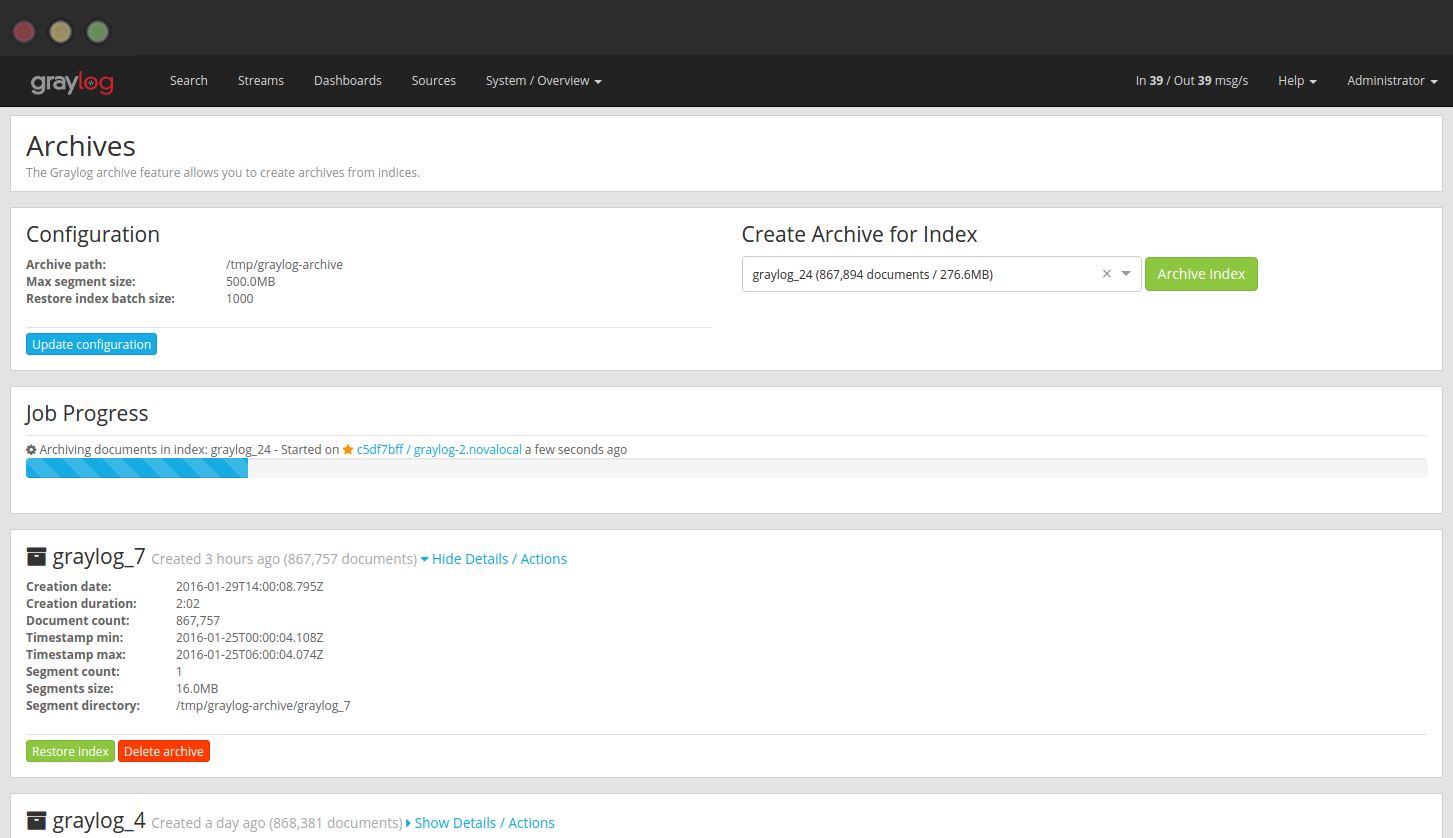Open the Dashboards page
This screenshot has height=838, width=1453.
pos(347,81)
